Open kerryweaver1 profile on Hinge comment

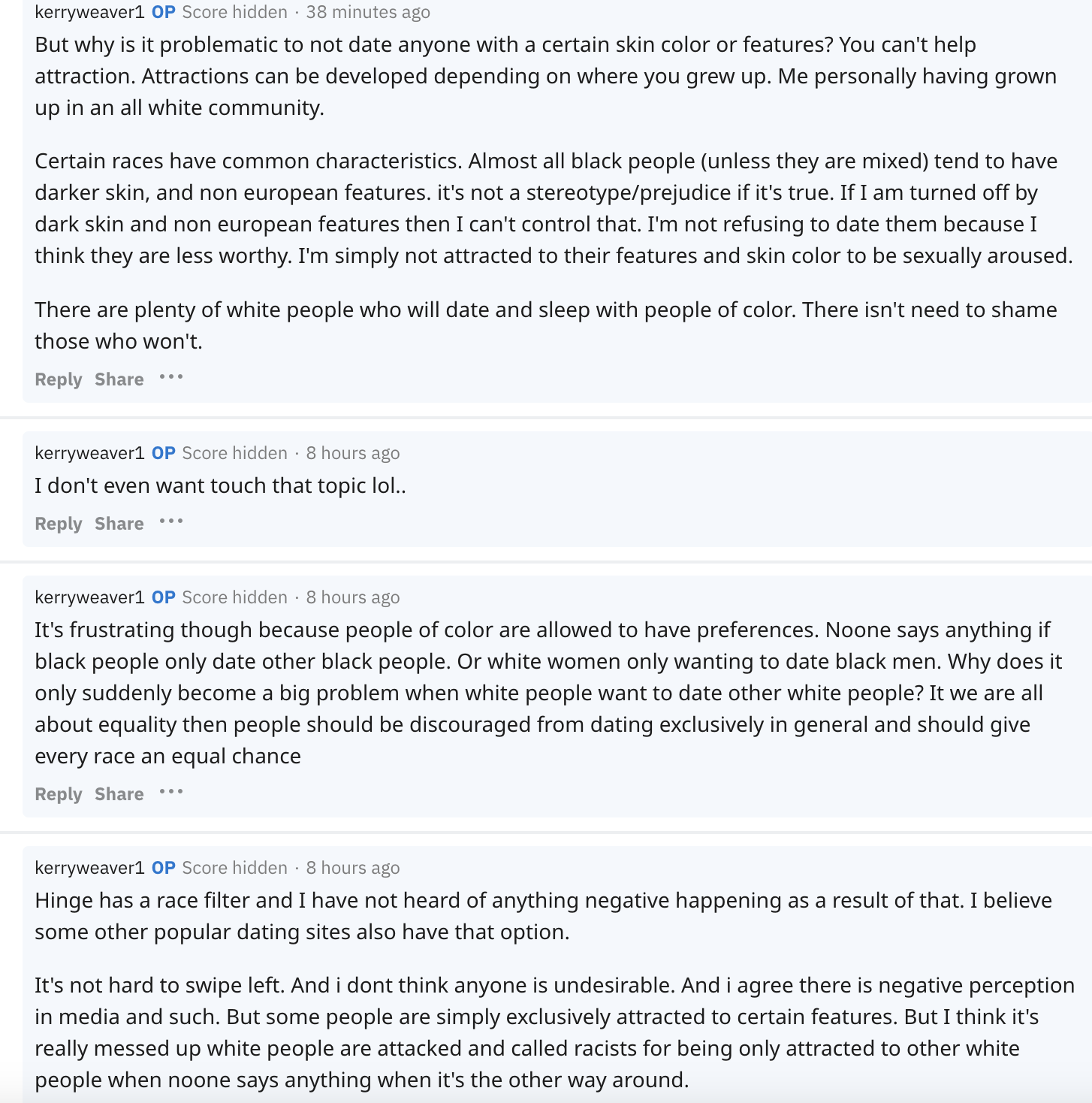pos(89,868)
